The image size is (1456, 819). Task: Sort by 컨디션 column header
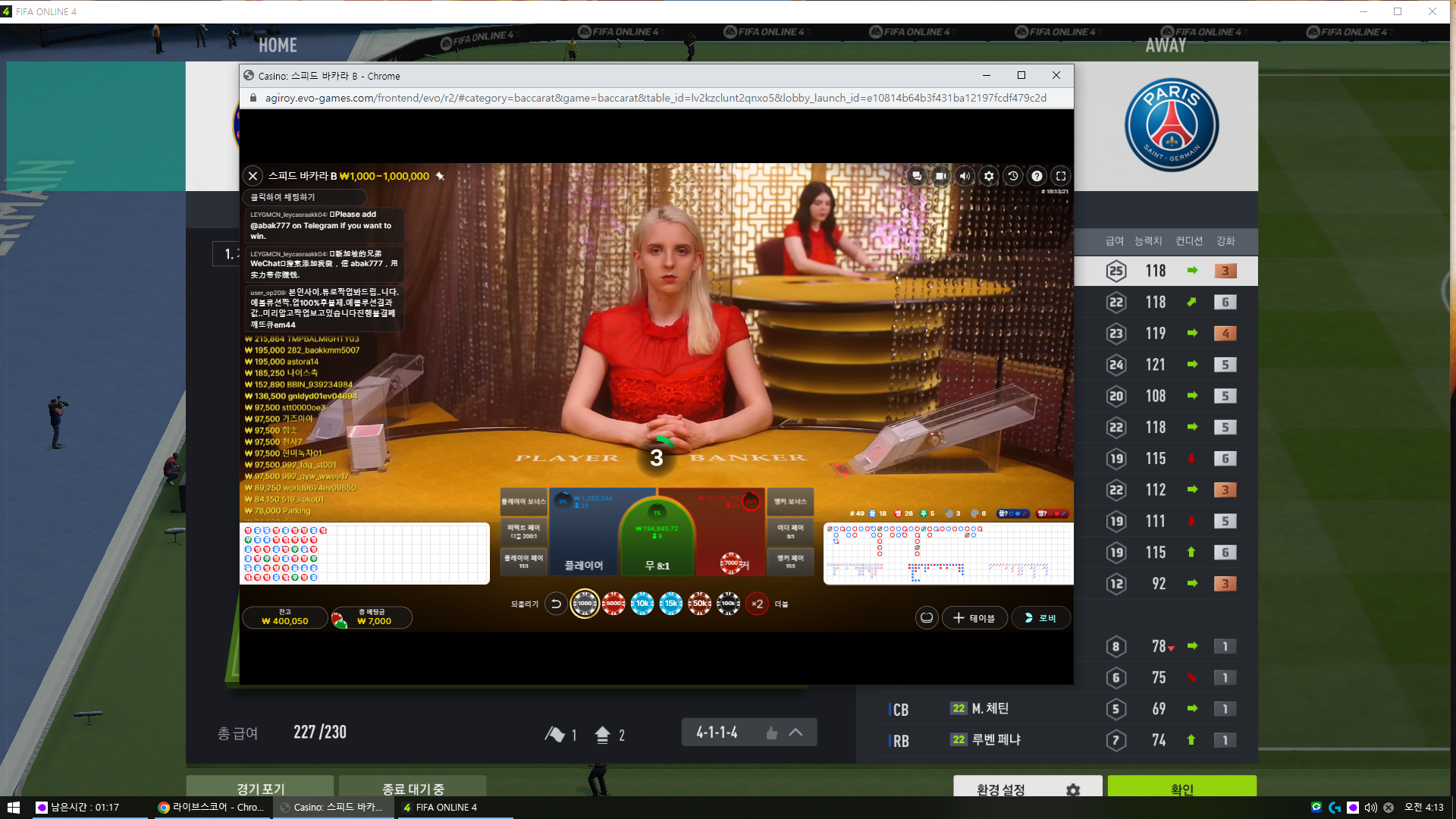point(1189,241)
